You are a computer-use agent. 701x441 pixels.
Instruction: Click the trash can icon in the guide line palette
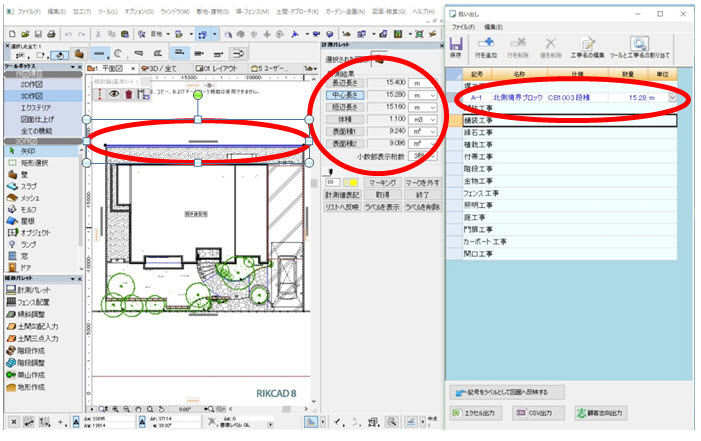[129, 94]
